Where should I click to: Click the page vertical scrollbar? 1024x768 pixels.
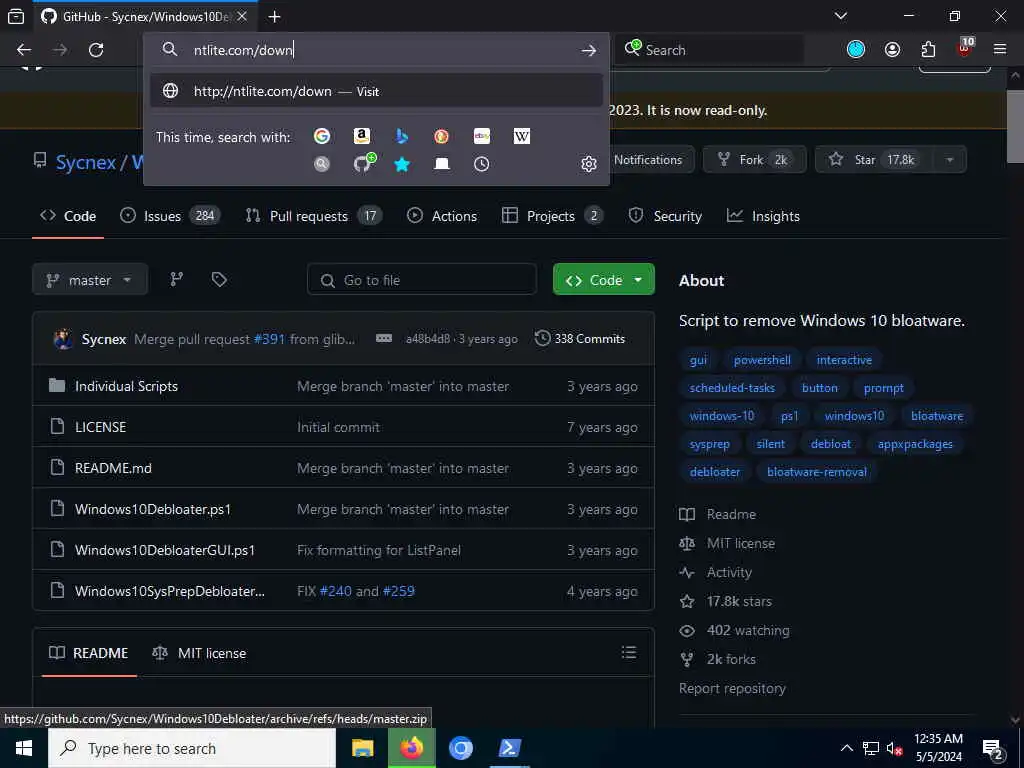1015,127
